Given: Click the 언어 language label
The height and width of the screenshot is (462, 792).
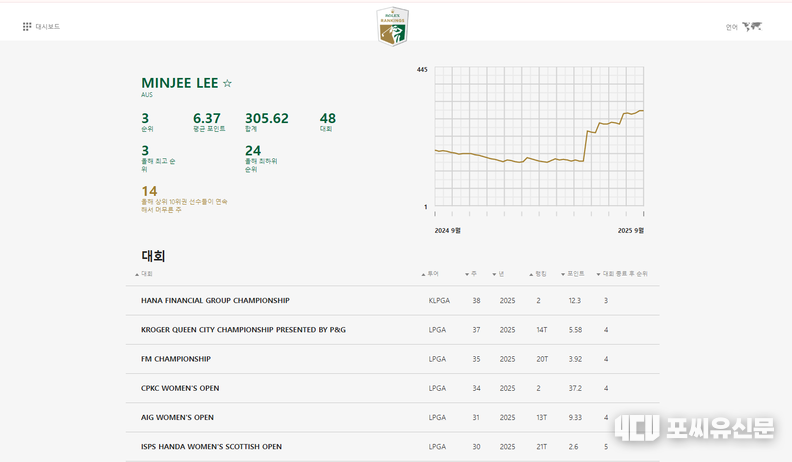Looking at the screenshot, I should tap(731, 27).
